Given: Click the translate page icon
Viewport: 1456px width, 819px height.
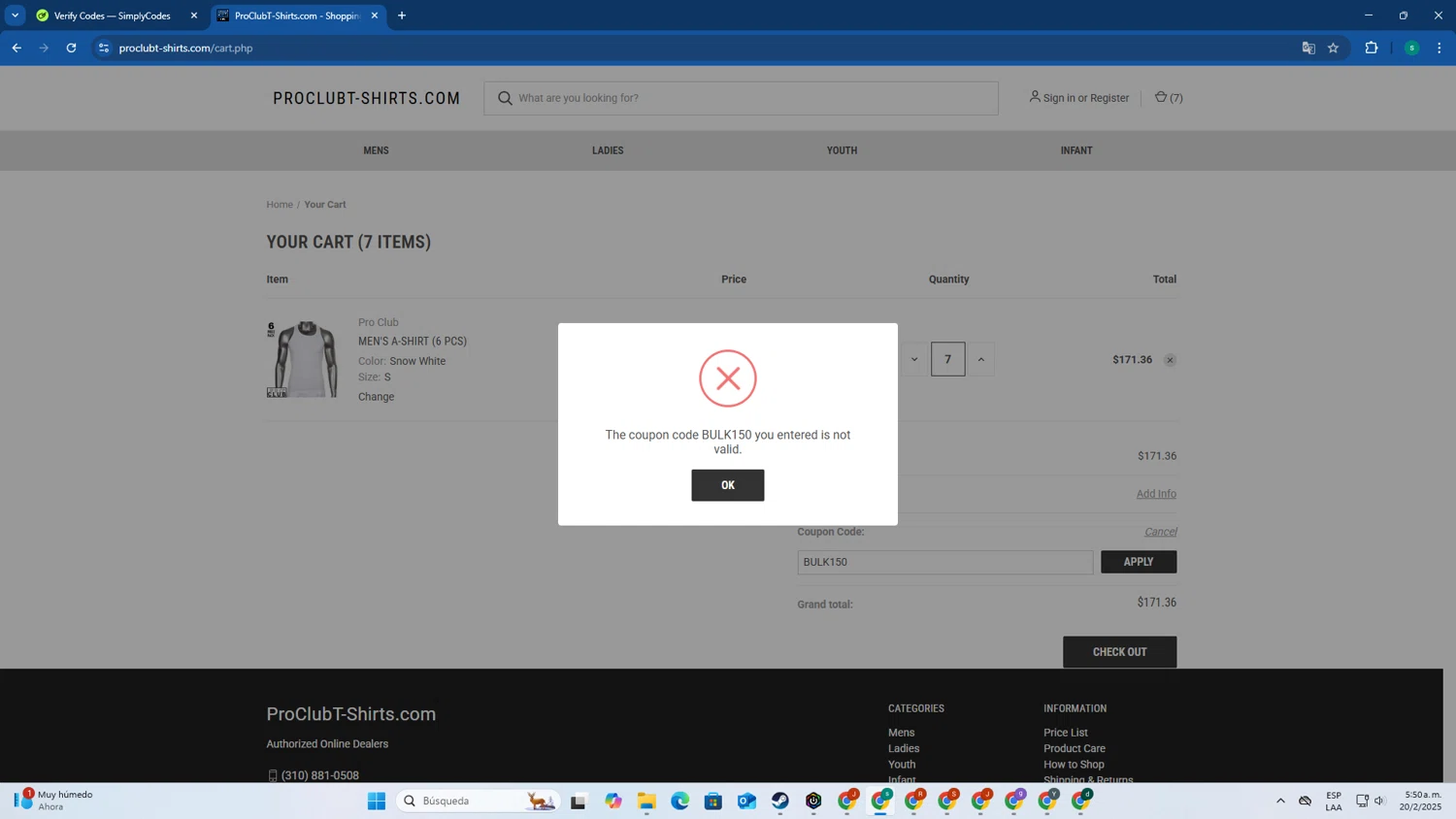Looking at the screenshot, I should pyautogui.click(x=1308, y=48).
